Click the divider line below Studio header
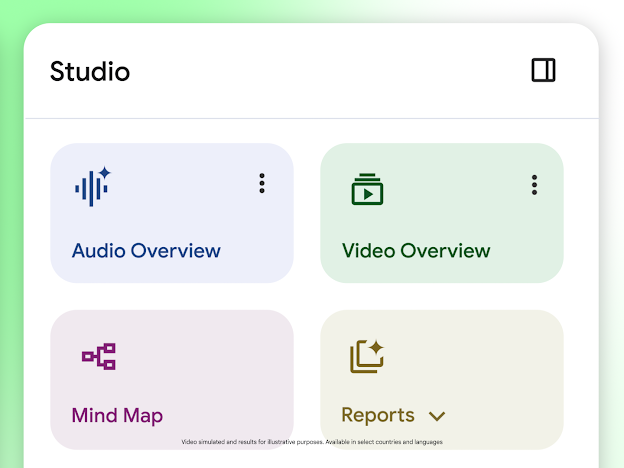The width and height of the screenshot is (624, 468). tap(312, 118)
